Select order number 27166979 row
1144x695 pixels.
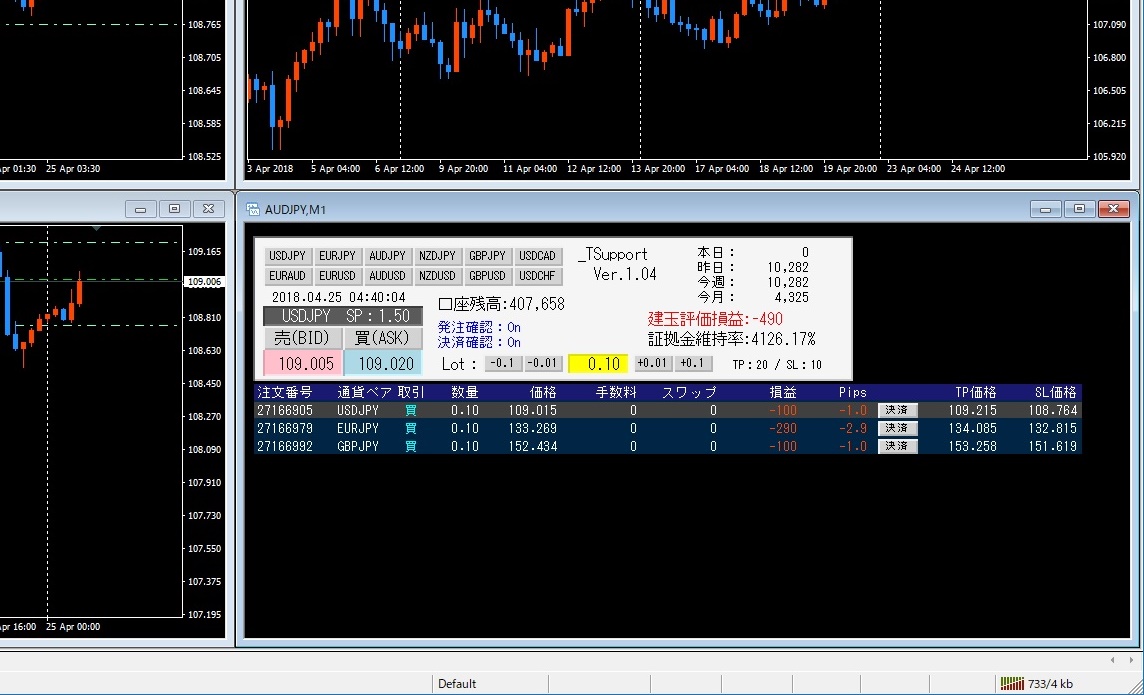pyautogui.click(x=667, y=428)
